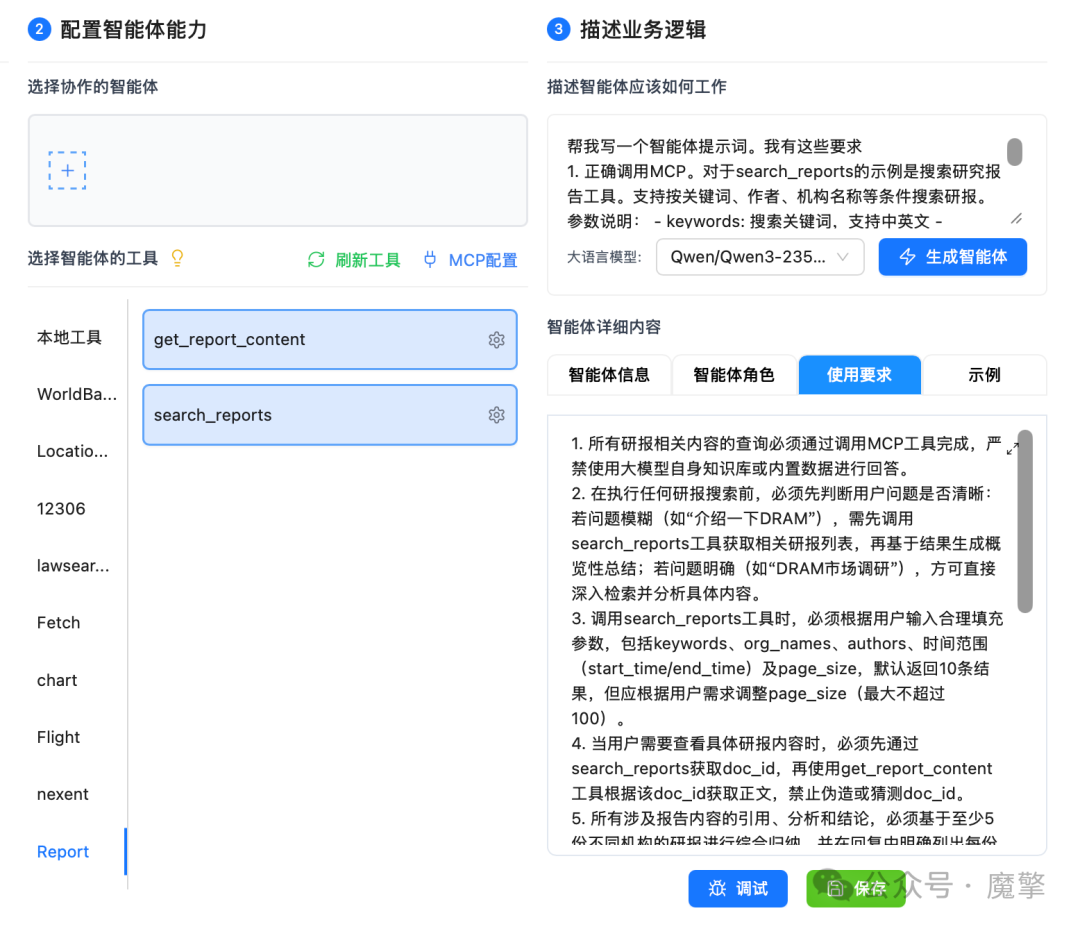Open the Qwen/Qwen3-235 model dropdown
The width and height of the screenshot is (1080, 929).
coord(760,257)
